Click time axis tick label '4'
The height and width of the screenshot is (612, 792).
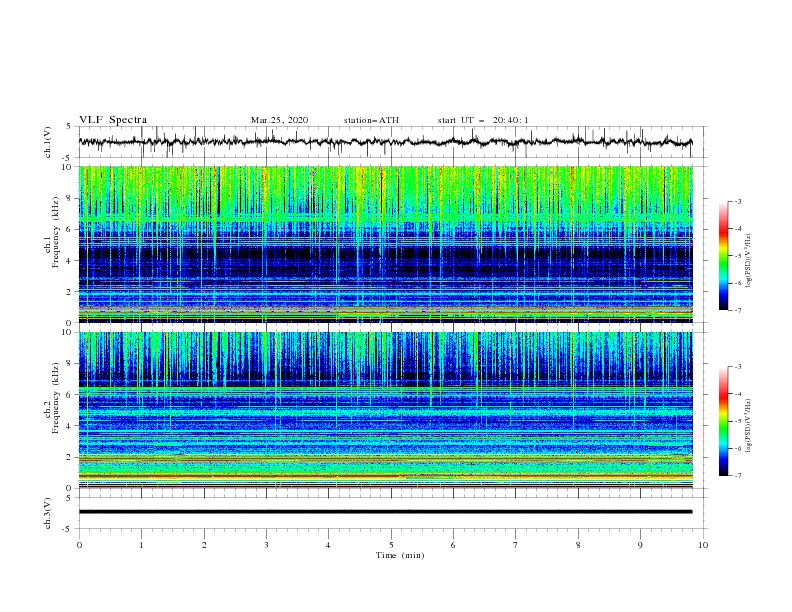coord(328,545)
